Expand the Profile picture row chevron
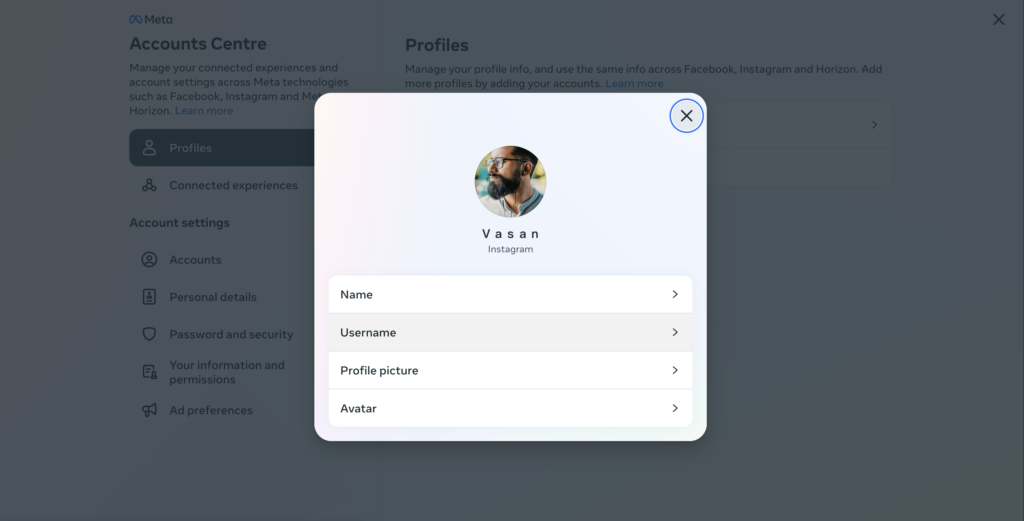Screen dimensions: 1024x521 pyautogui.click(x=675, y=370)
